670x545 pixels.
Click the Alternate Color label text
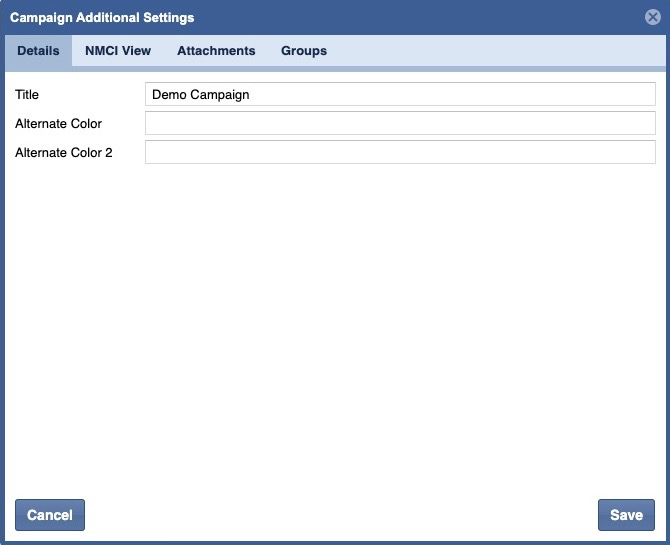[x=58, y=124]
